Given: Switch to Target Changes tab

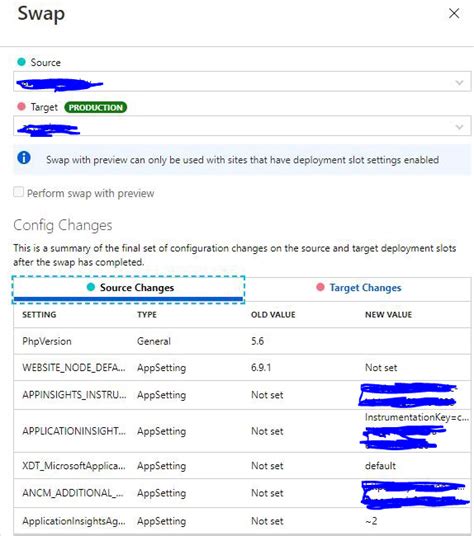Looking at the screenshot, I should pyautogui.click(x=358, y=288).
